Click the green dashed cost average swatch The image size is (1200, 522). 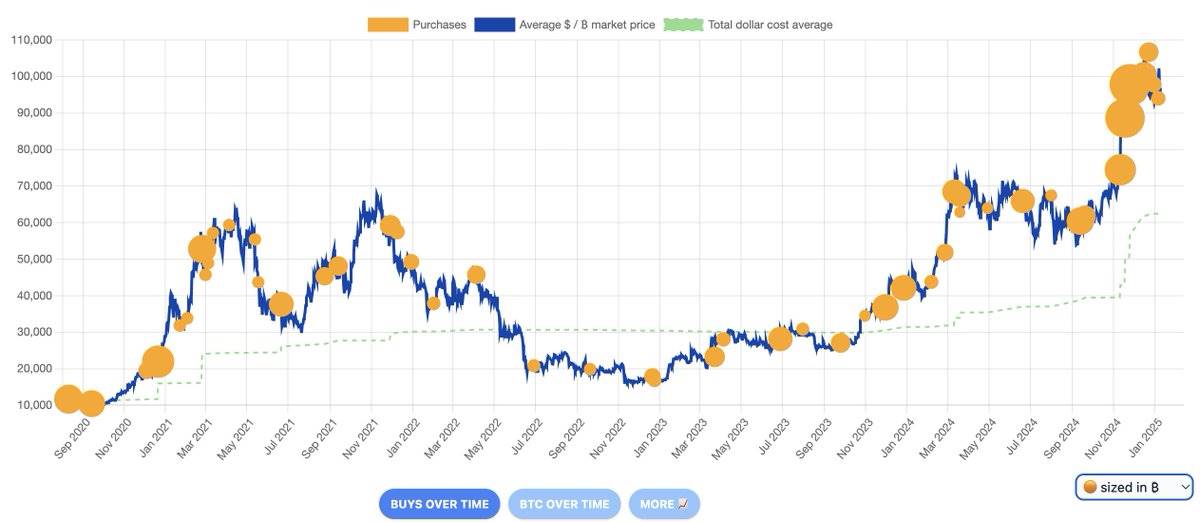684,25
